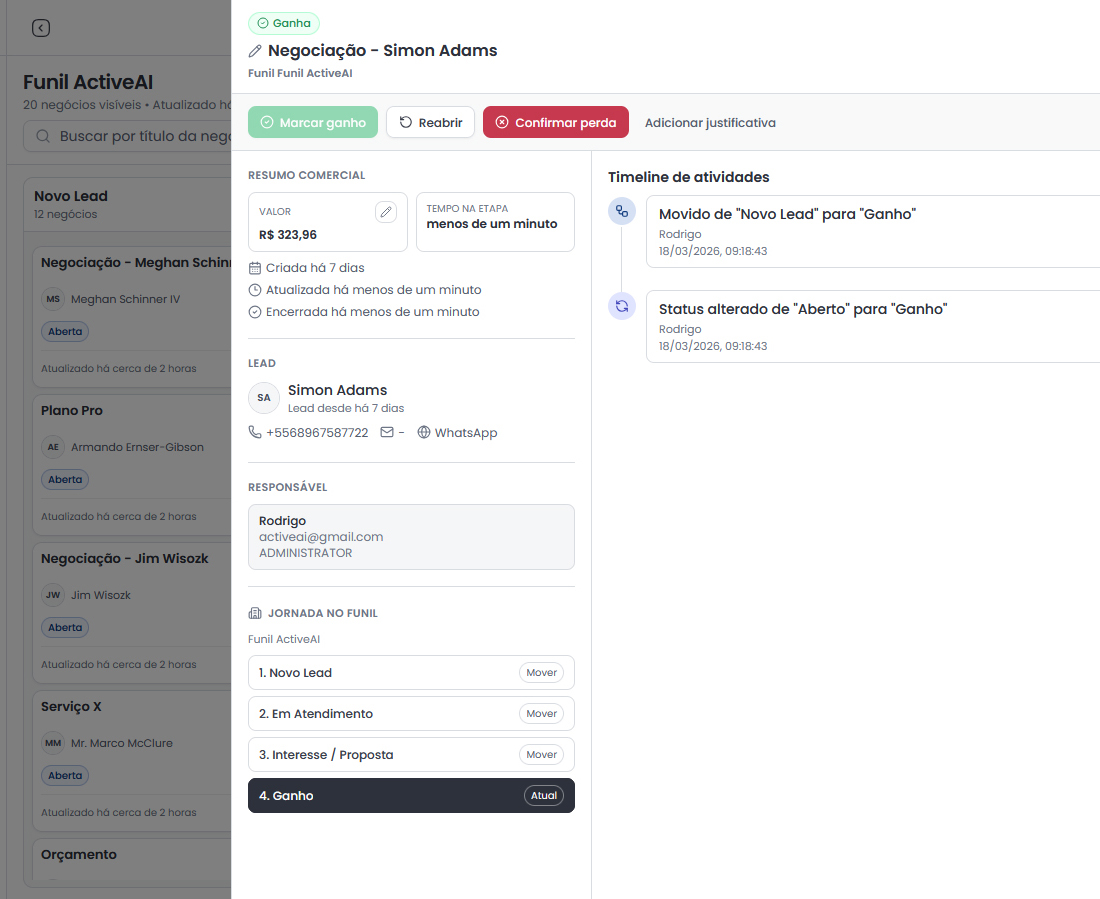Click the email envelope icon
Screen dimensions: 1100x899
pyautogui.click(x=387, y=433)
